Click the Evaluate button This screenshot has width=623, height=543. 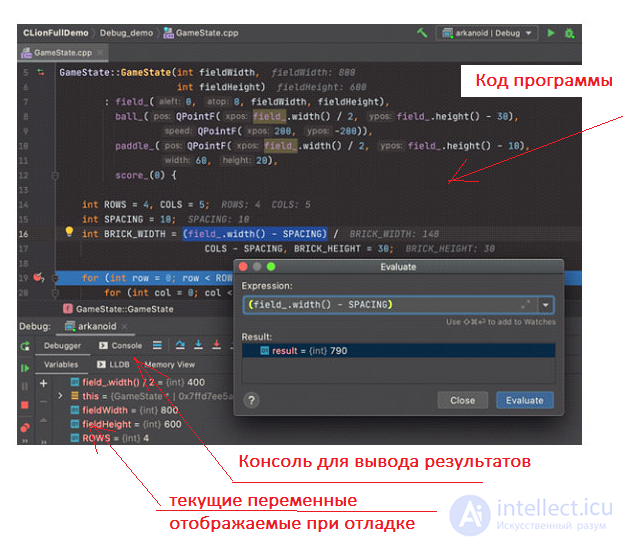click(x=524, y=400)
